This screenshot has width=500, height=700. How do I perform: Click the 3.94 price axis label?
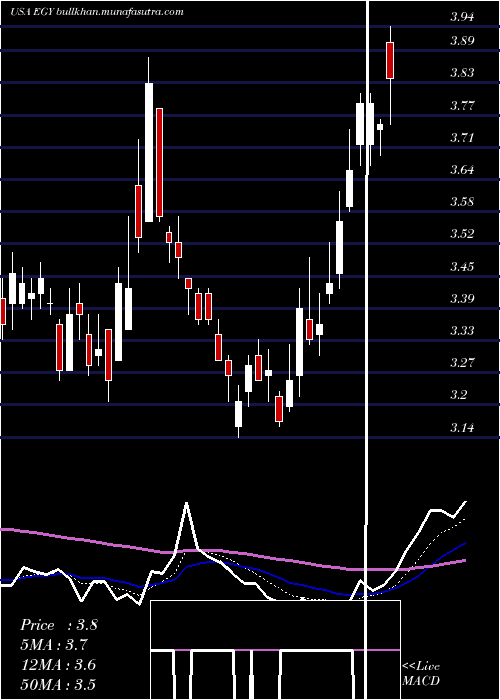[x=462, y=17]
